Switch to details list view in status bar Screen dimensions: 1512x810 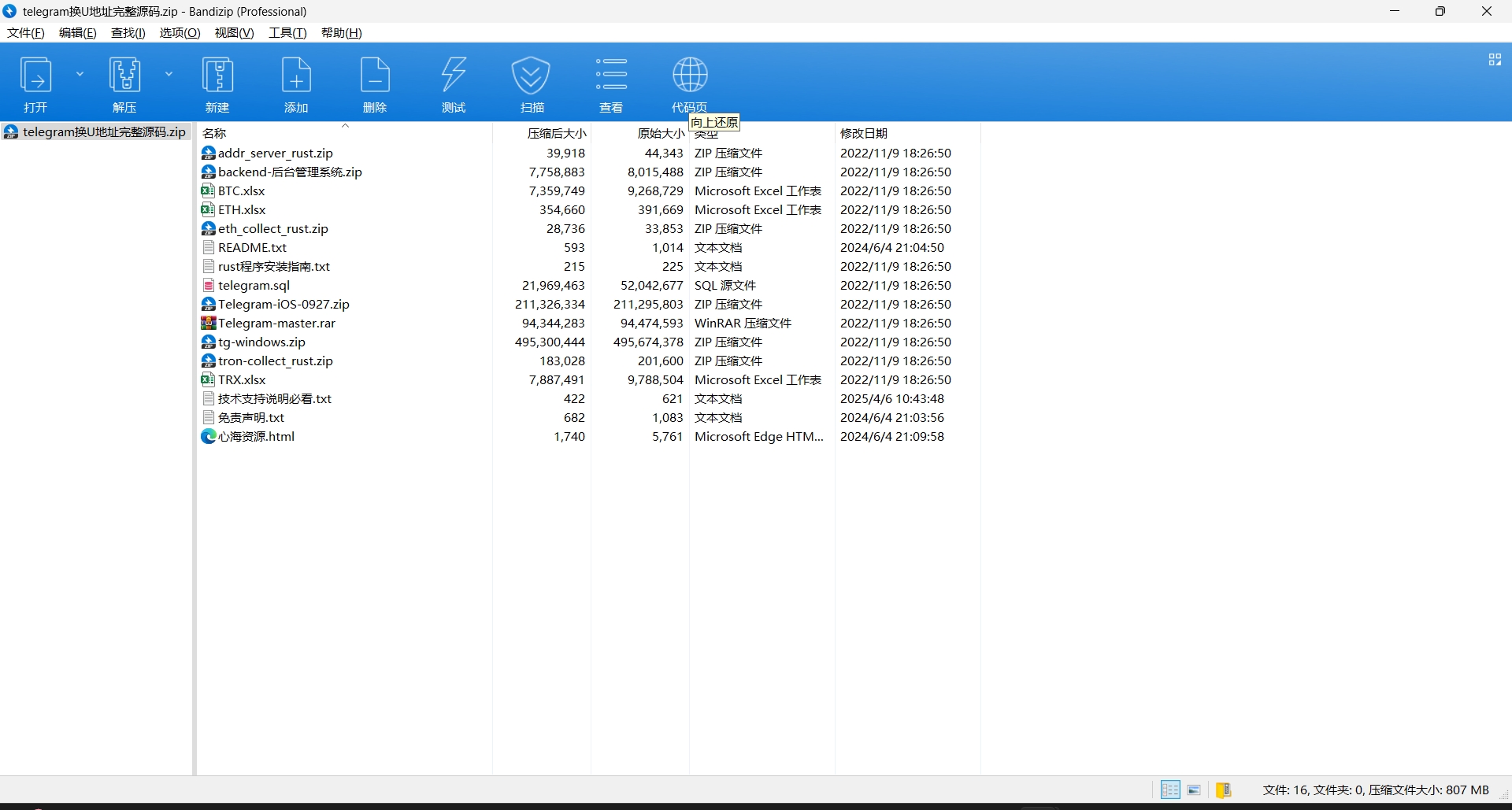pos(1170,790)
